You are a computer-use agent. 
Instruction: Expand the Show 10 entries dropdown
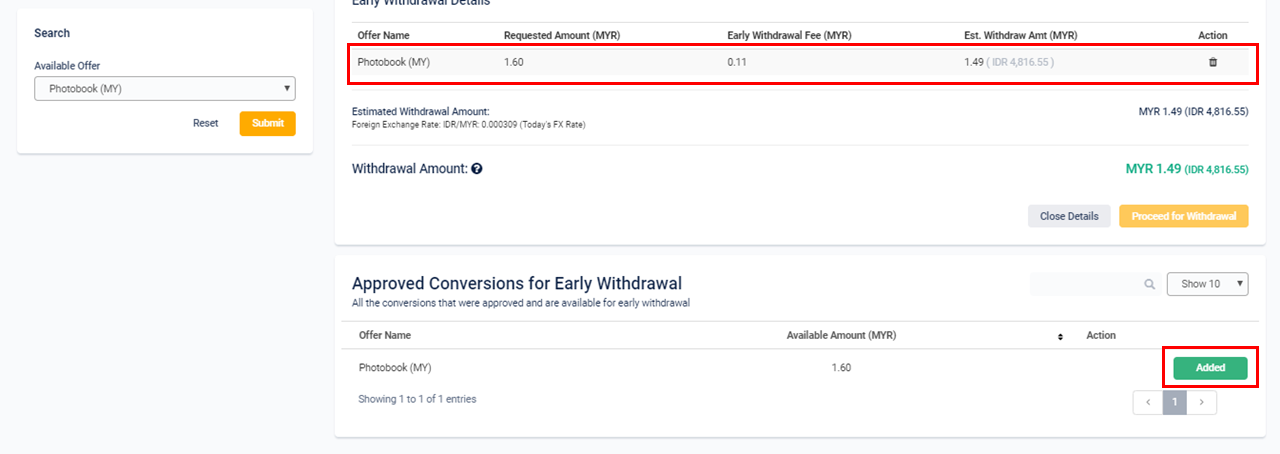pos(1207,284)
